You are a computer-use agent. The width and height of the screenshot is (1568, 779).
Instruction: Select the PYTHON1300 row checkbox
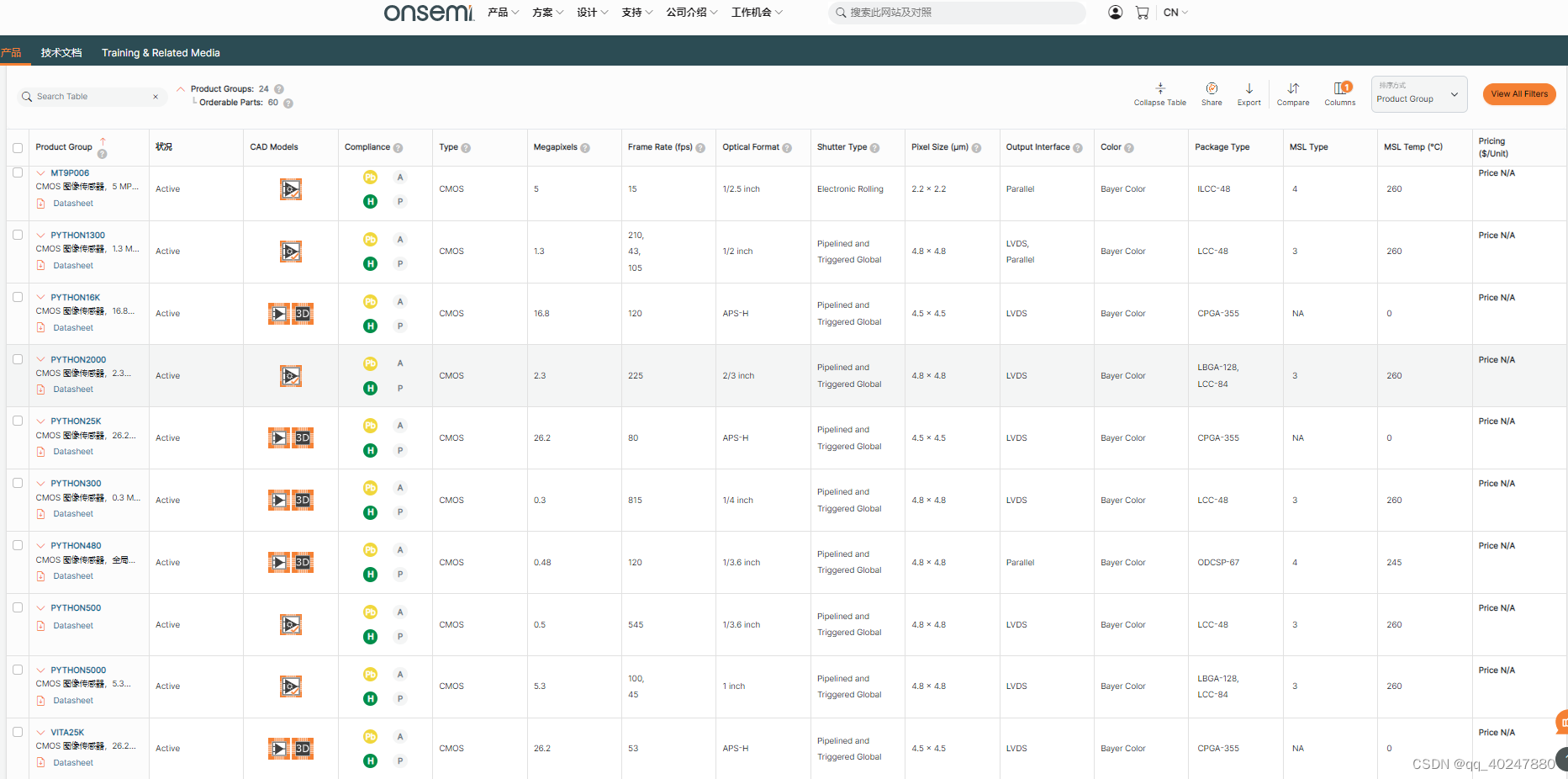click(x=18, y=235)
